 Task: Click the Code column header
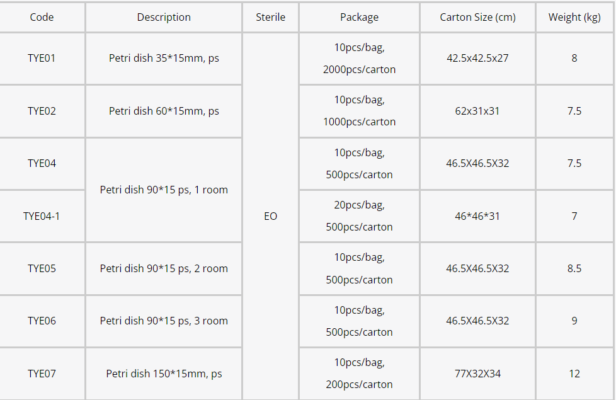point(41,17)
